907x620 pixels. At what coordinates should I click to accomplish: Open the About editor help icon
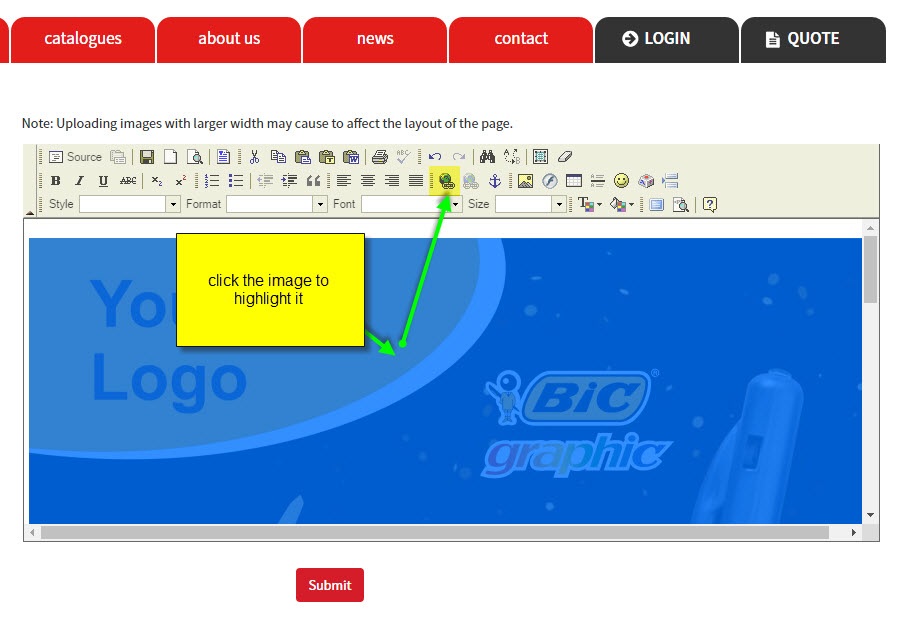click(710, 204)
